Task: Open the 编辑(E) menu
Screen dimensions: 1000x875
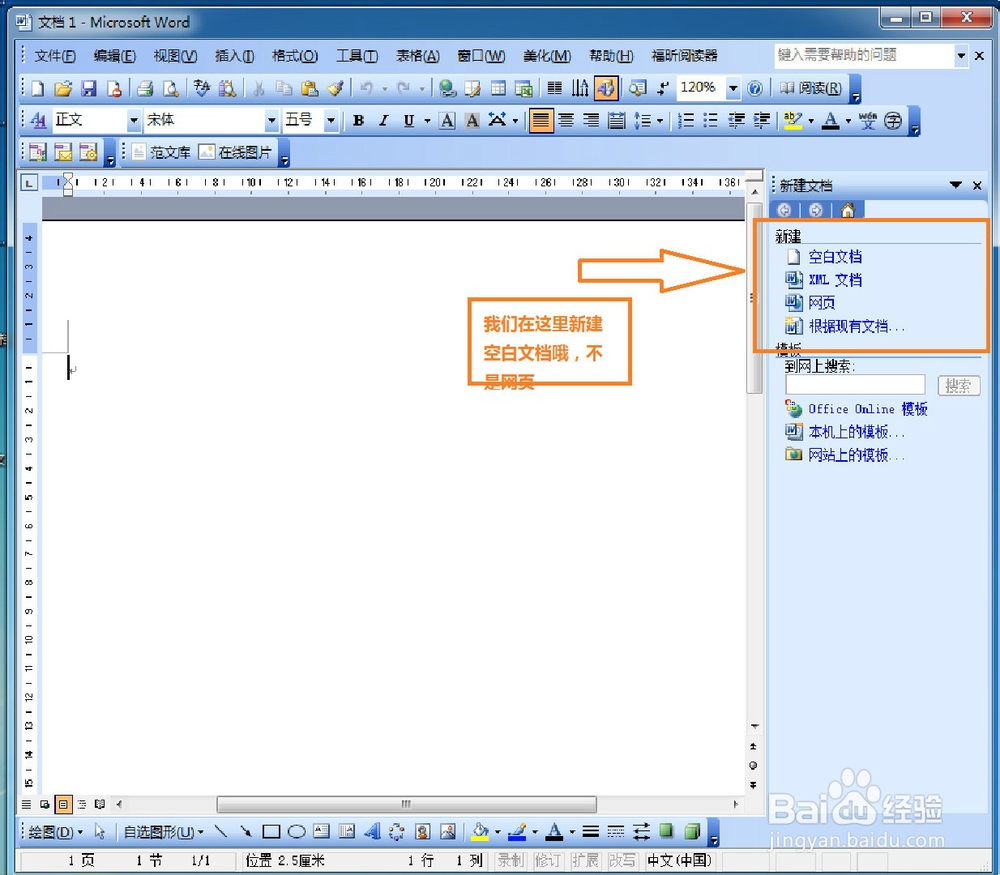Action: pyautogui.click(x=115, y=56)
